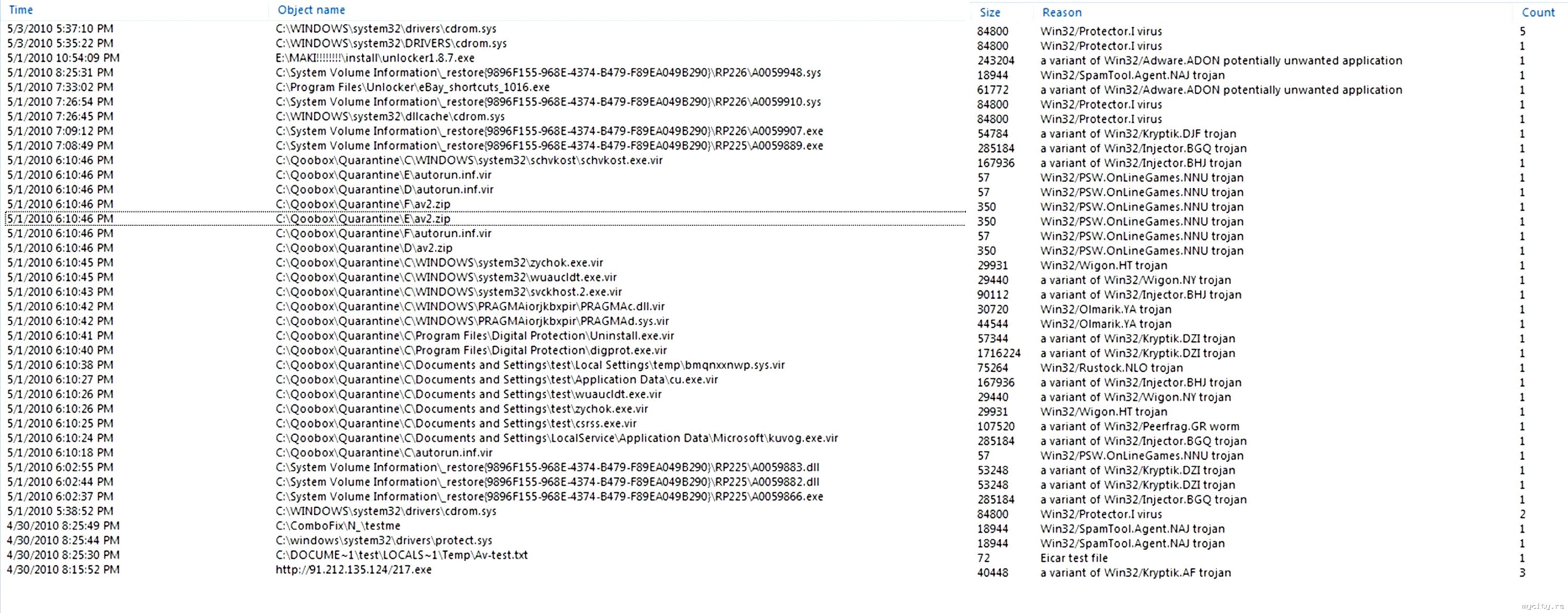Select the PRAGMAd.sys.vir row
The width and height of the screenshot is (1568, 613).
(485, 321)
